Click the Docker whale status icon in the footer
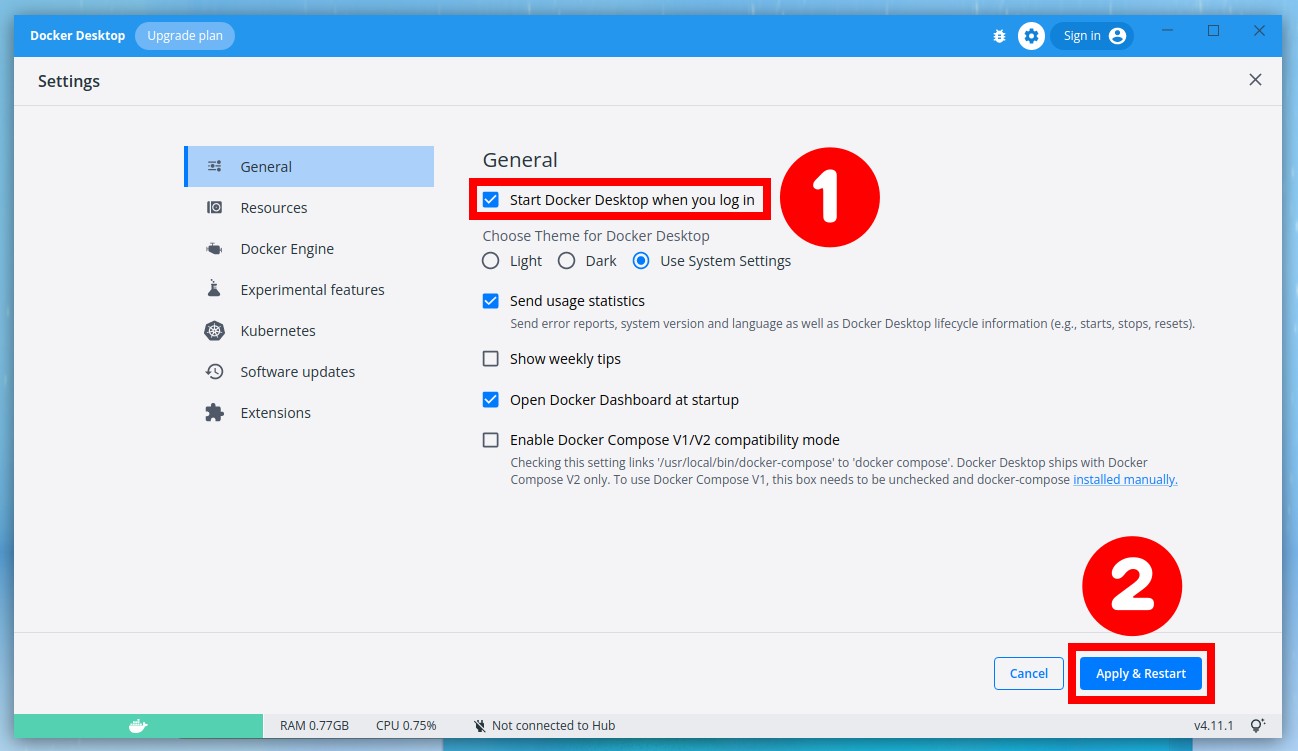Viewport: 1298px width, 751px height. [139, 726]
